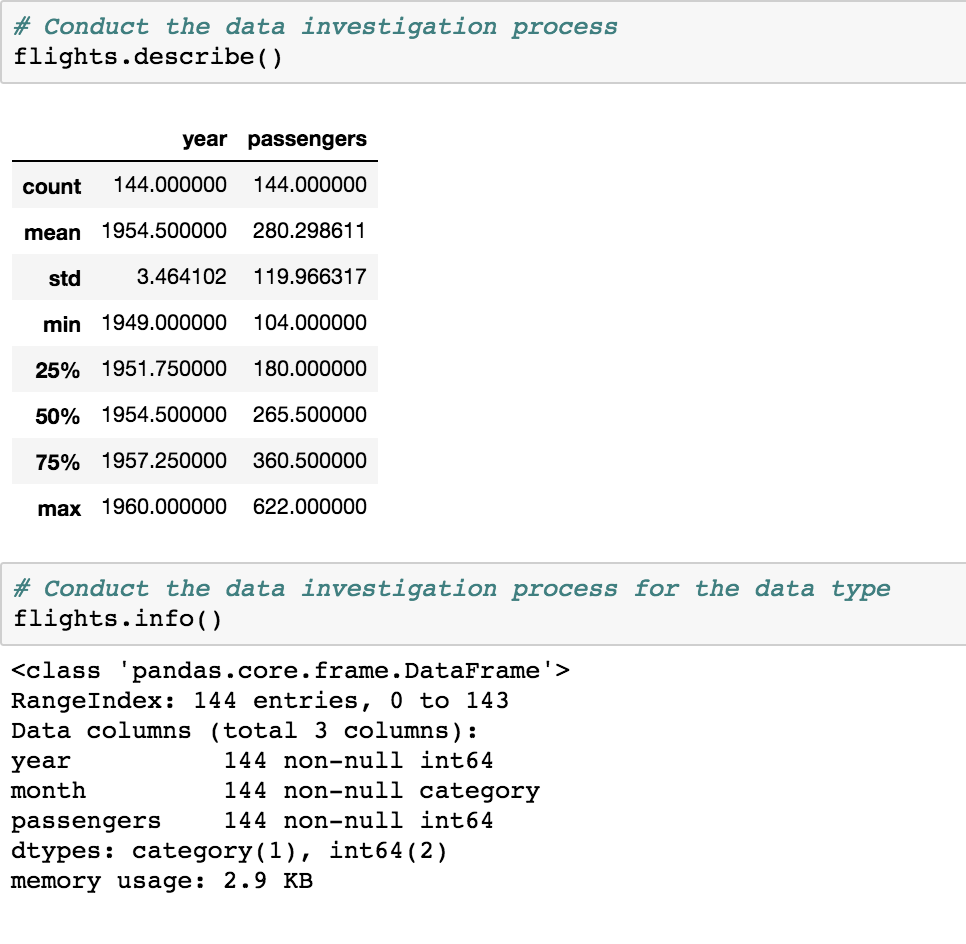Click the min row label
966x944 pixels.
pyautogui.click(x=63, y=323)
